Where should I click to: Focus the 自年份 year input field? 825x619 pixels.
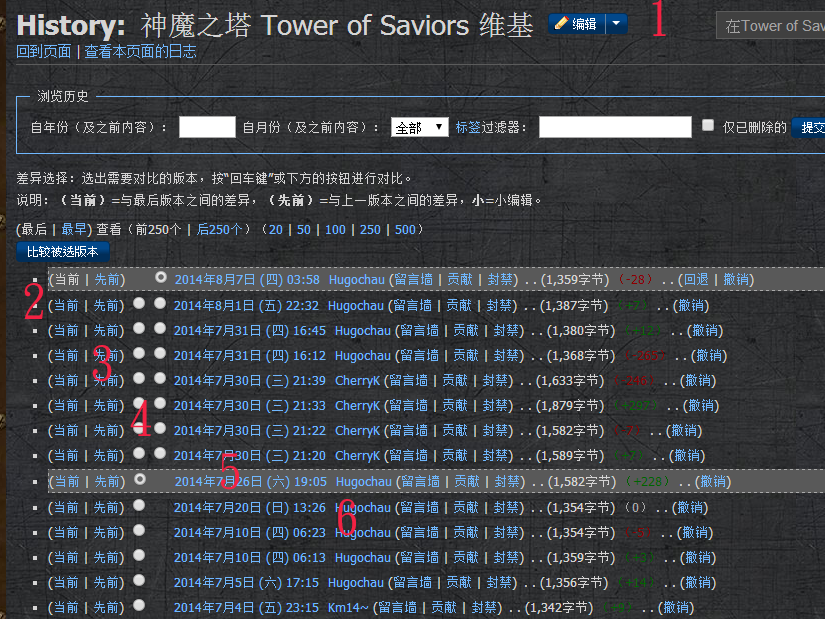(x=207, y=127)
